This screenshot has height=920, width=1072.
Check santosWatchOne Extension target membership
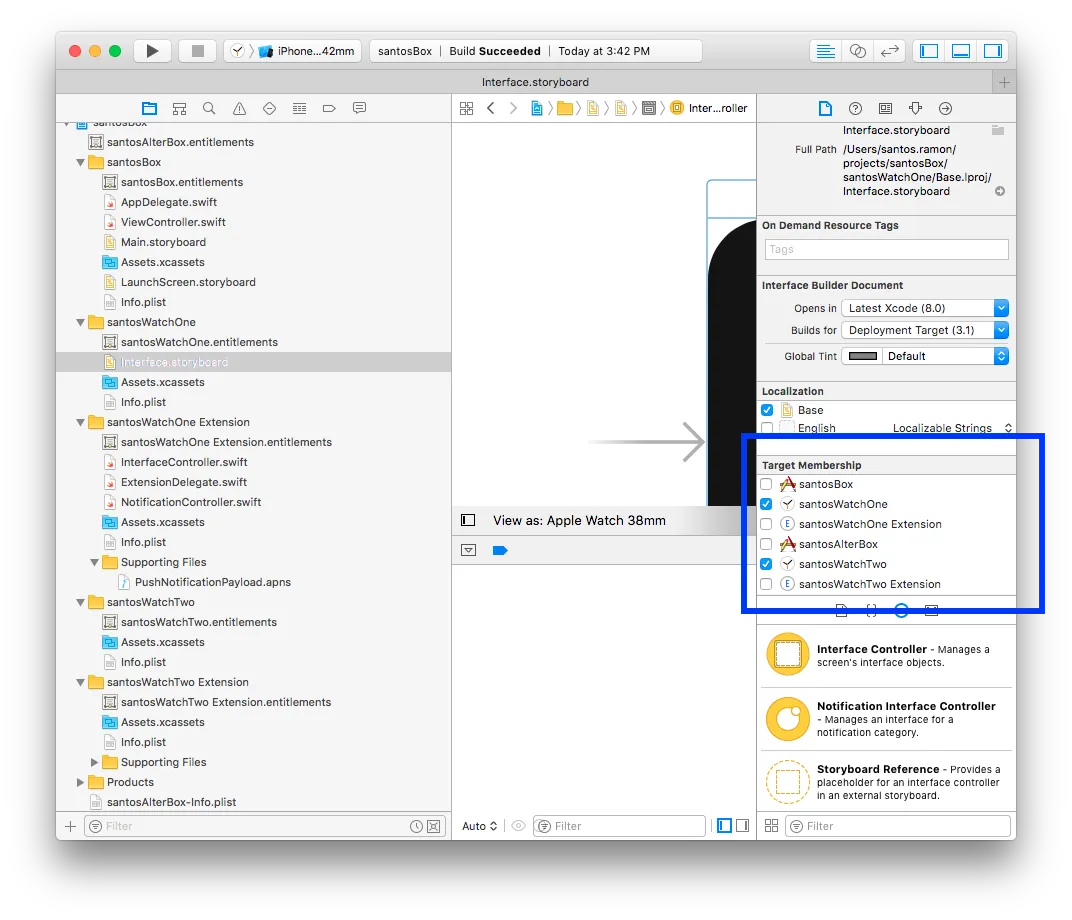[x=766, y=524]
